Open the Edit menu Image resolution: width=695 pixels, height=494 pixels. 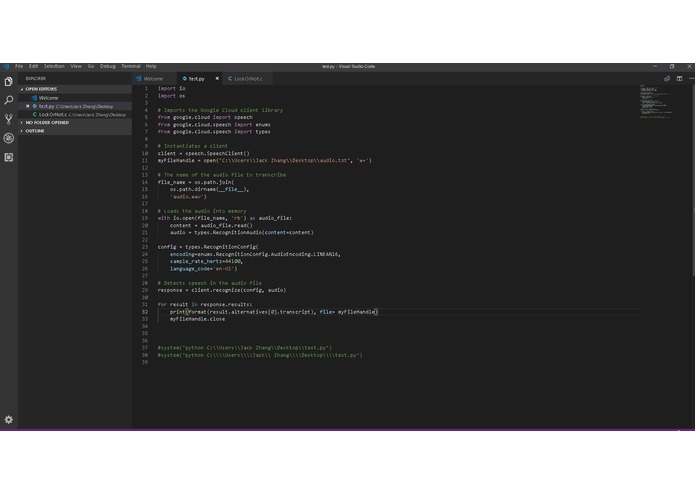pyautogui.click(x=34, y=66)
